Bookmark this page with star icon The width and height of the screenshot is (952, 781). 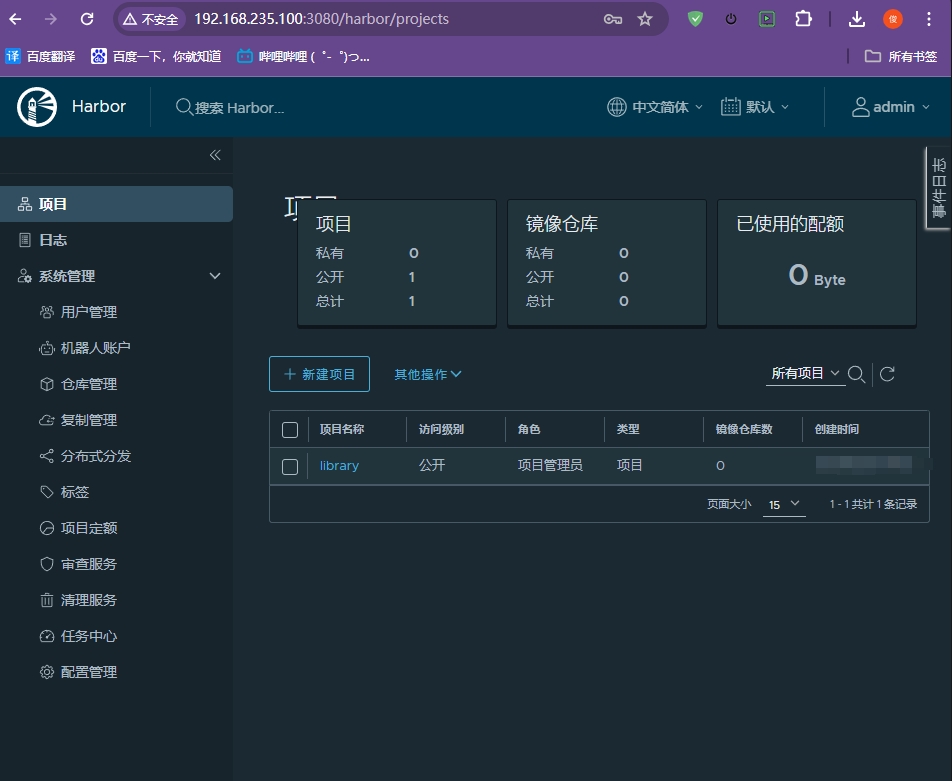[645, 19]
